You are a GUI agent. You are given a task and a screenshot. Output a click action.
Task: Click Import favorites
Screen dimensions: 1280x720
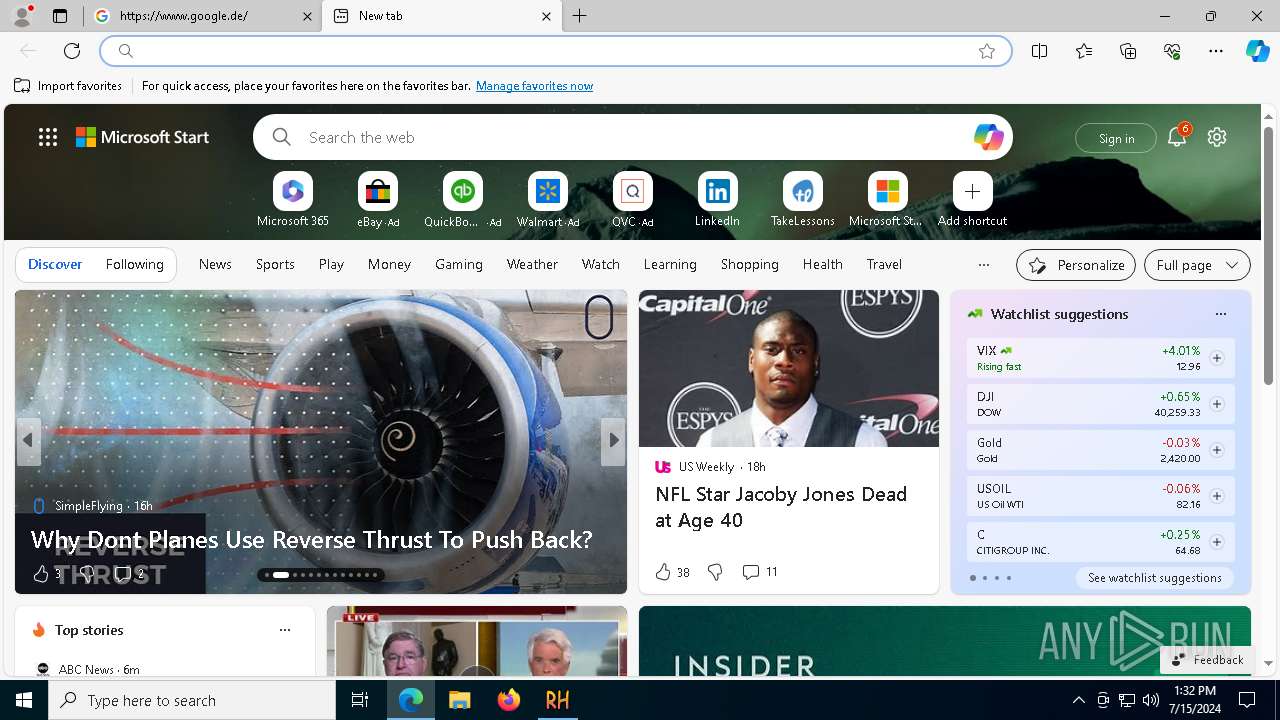(x=68, y=86)
